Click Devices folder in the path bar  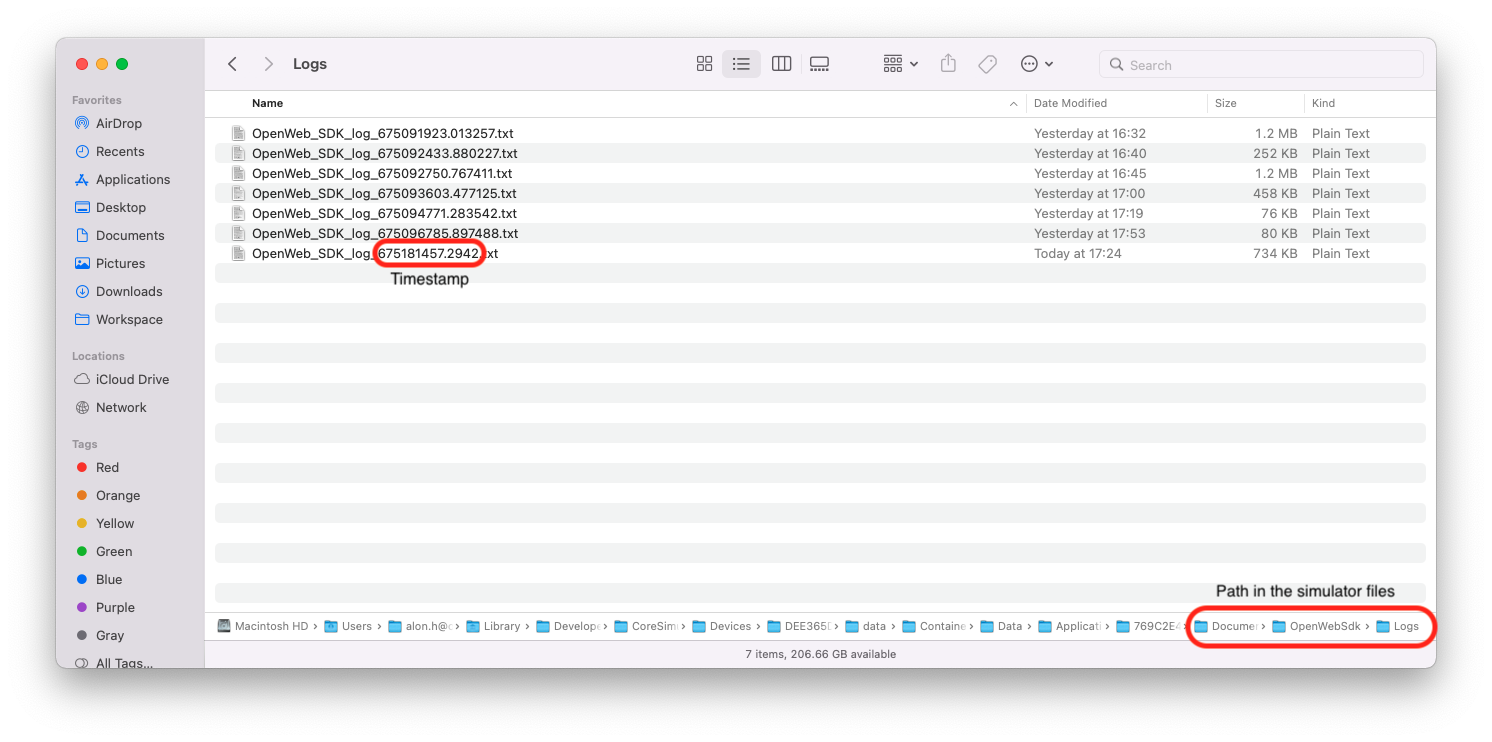721,626
